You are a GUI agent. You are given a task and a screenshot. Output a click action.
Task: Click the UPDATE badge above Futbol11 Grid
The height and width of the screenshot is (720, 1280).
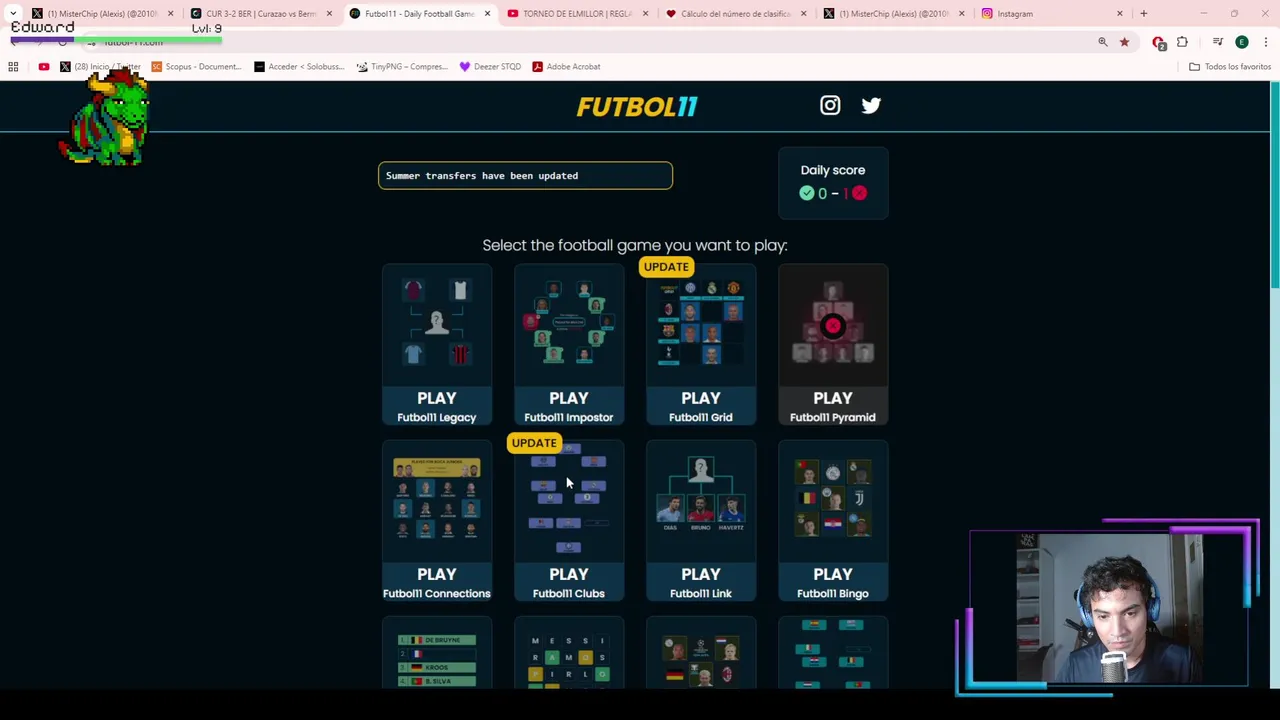tap(666, 267)
